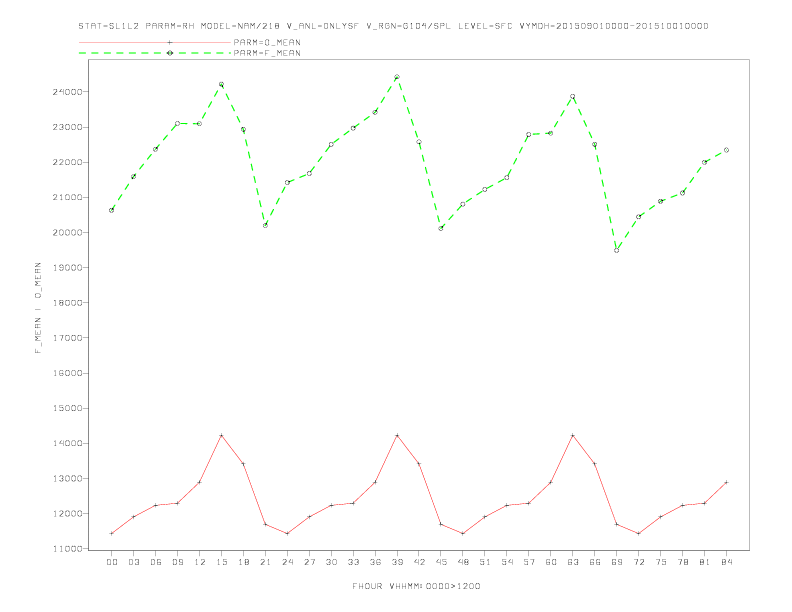Image resolution: width=792 pixels, height=612 pixels.
Task: Click the 39 forecast hour x-axis label
Action: pyautogui.click(x=397, y=562)
